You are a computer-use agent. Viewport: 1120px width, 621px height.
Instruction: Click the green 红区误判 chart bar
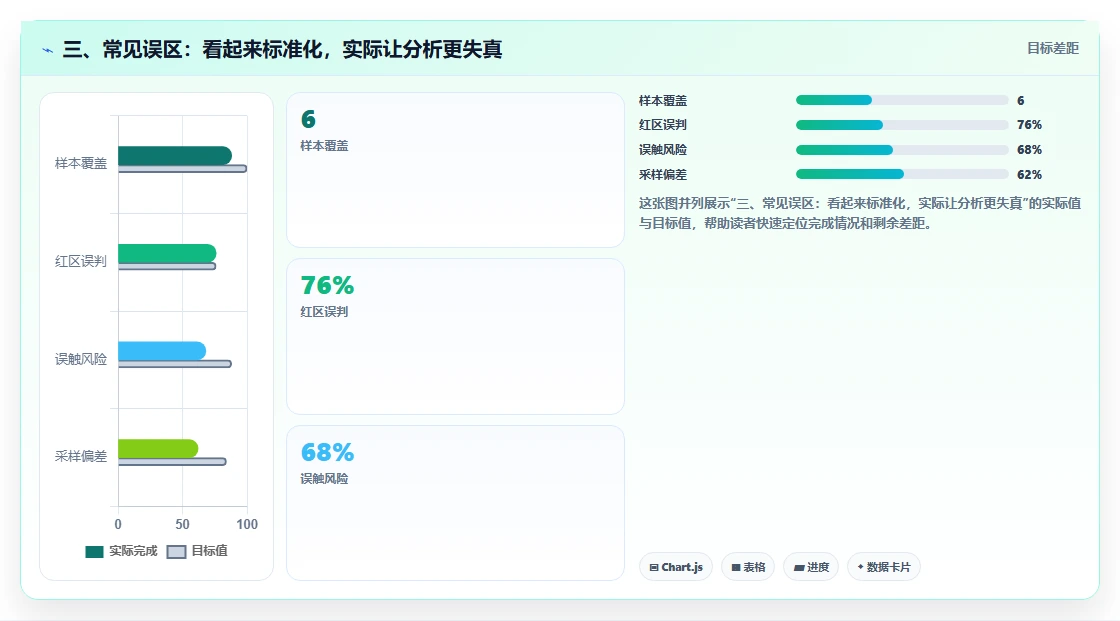(167, 253)
